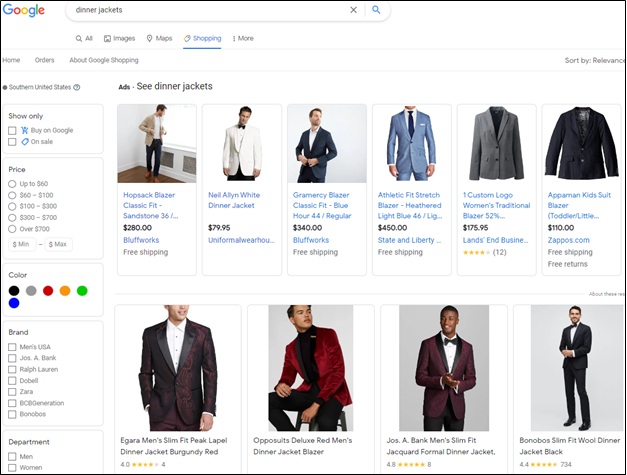Filter by orange color swatch
Screen dimensions: 627x475
tap(65, 291)
